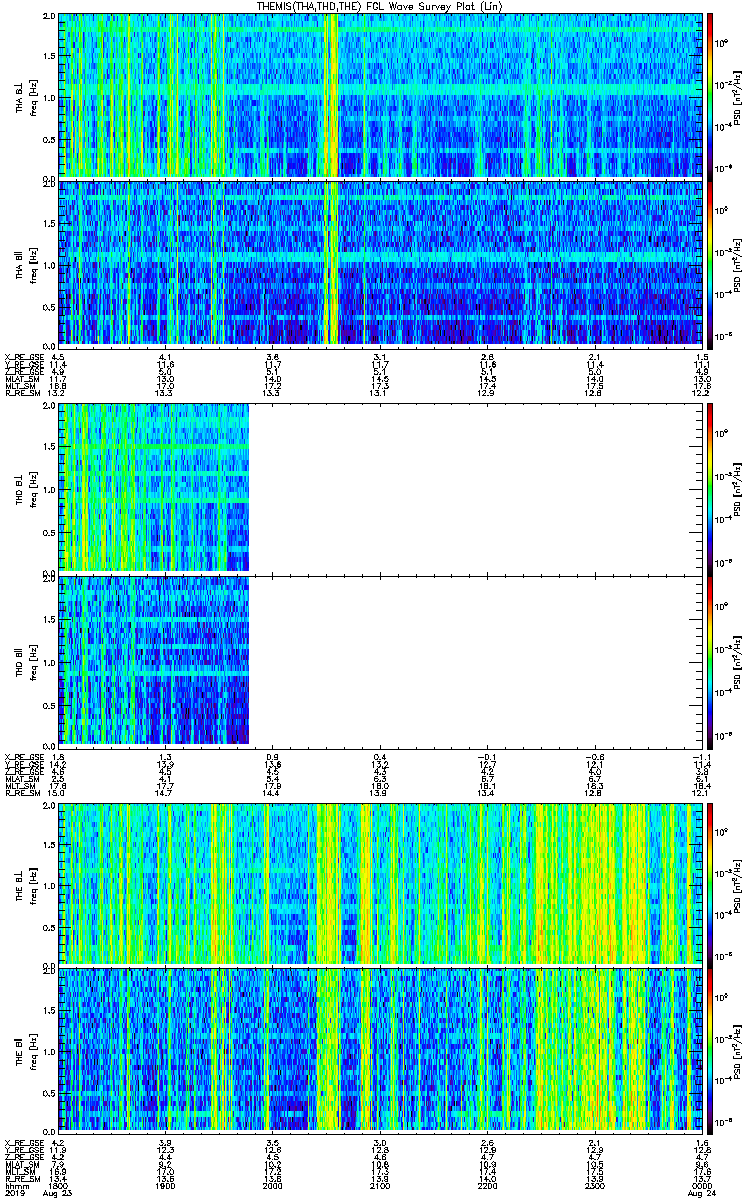Click the 0000 time tick label at bottom
Screen dimensions: 750x1200
coord(701,1185)
